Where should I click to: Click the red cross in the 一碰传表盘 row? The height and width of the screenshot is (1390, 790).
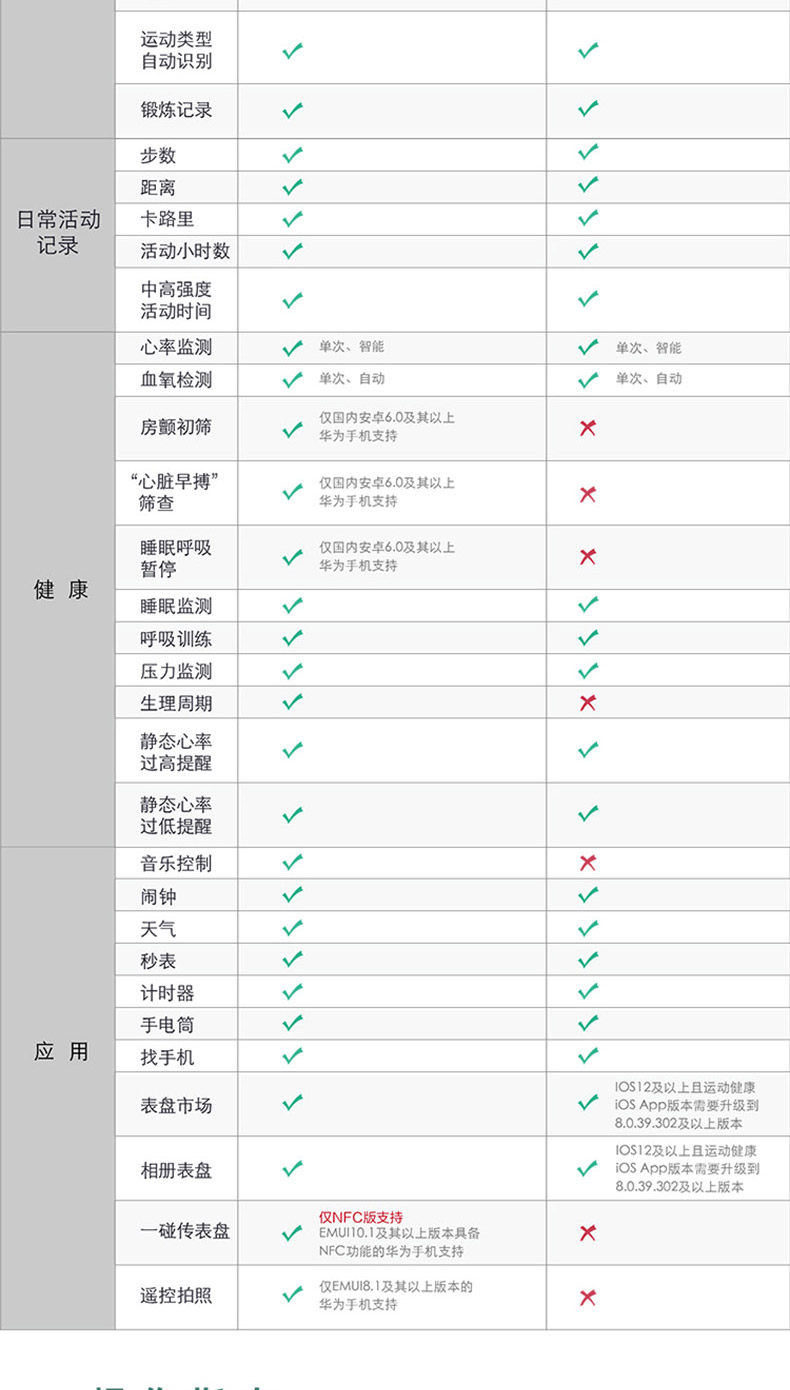(588, 1233)
